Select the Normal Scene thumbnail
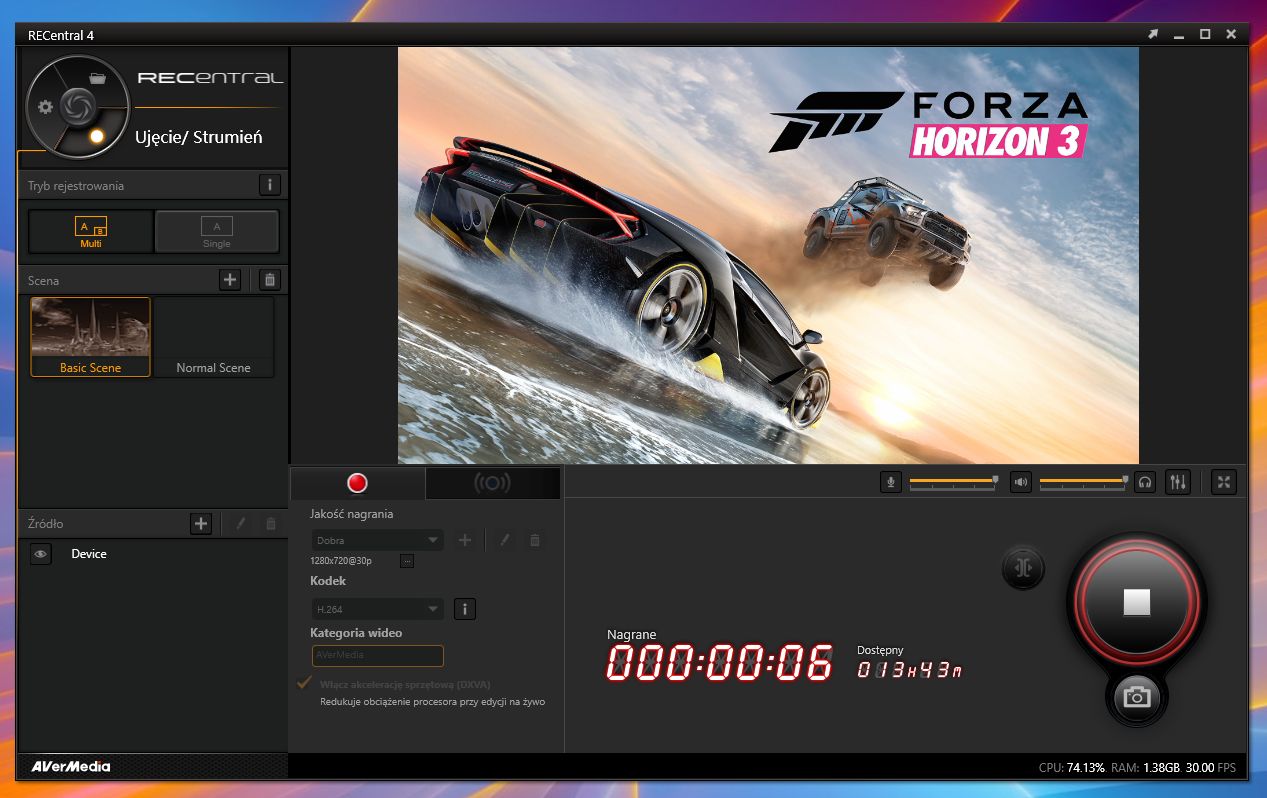Image resolution: width=1267 pixels, height=798 pixels. 213,337
